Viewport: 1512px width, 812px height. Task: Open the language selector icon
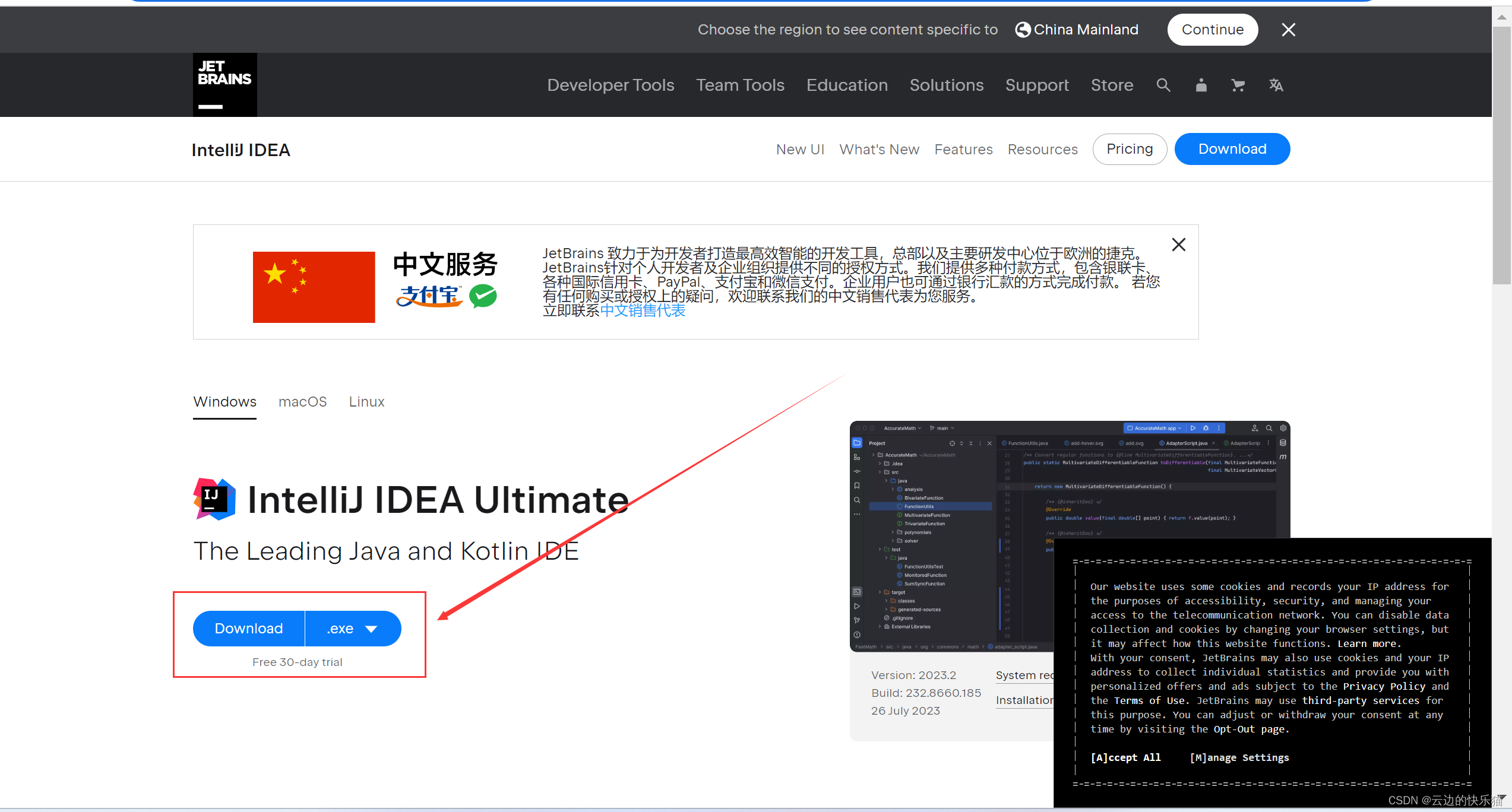tap(1276, 85)
